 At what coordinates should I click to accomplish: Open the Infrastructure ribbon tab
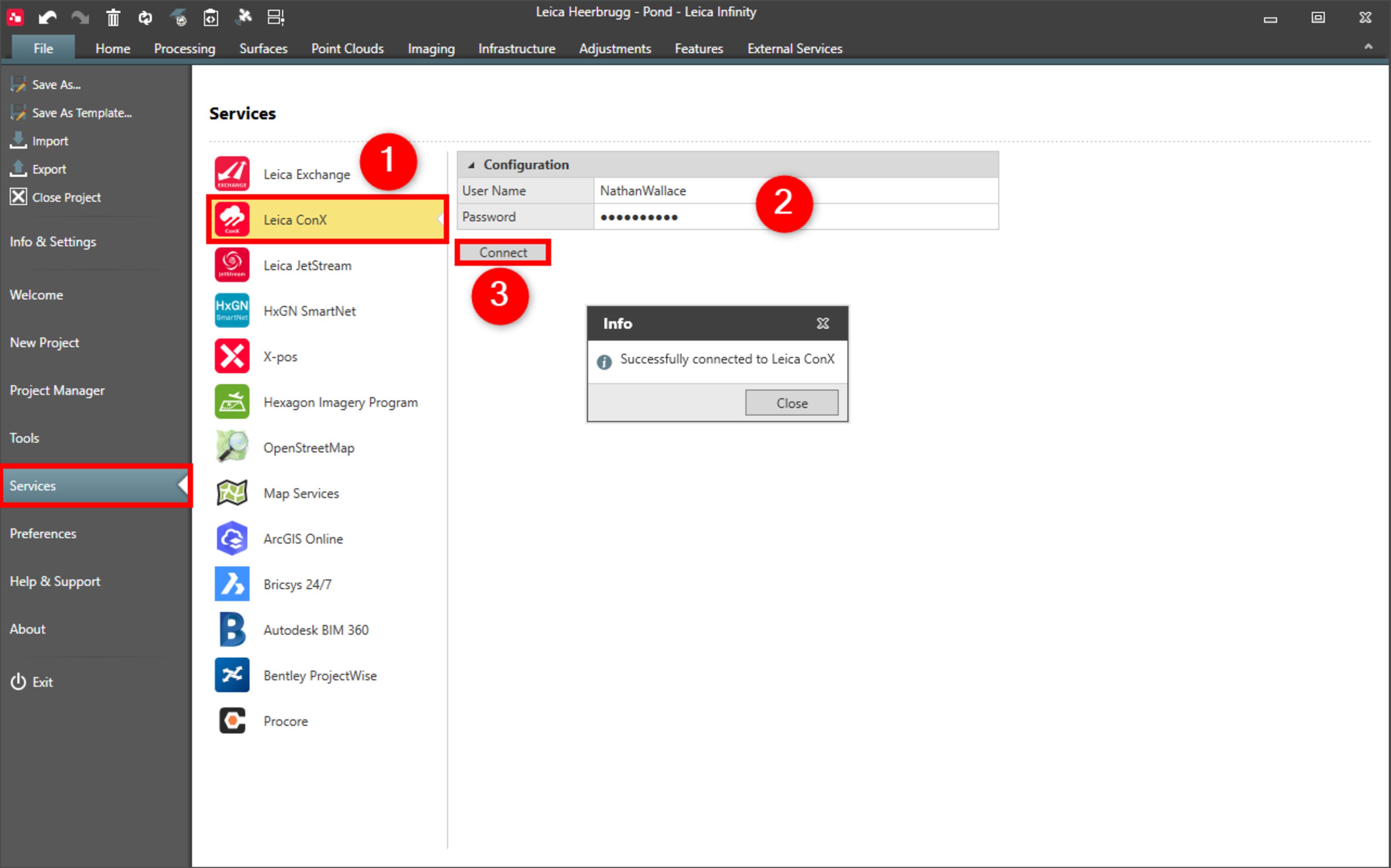pyautogui.click(x=517, y=48)
